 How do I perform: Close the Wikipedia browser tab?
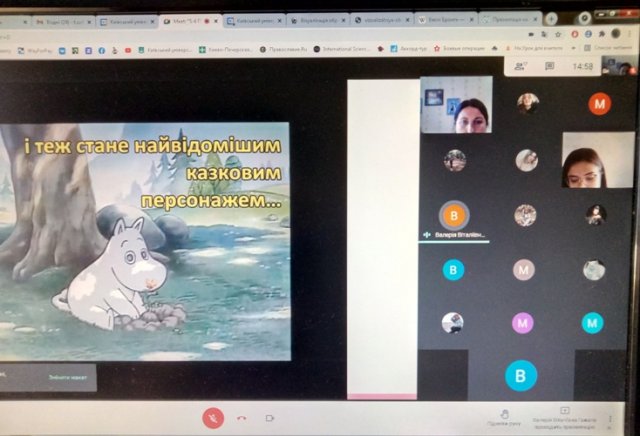tap(471, 19)
